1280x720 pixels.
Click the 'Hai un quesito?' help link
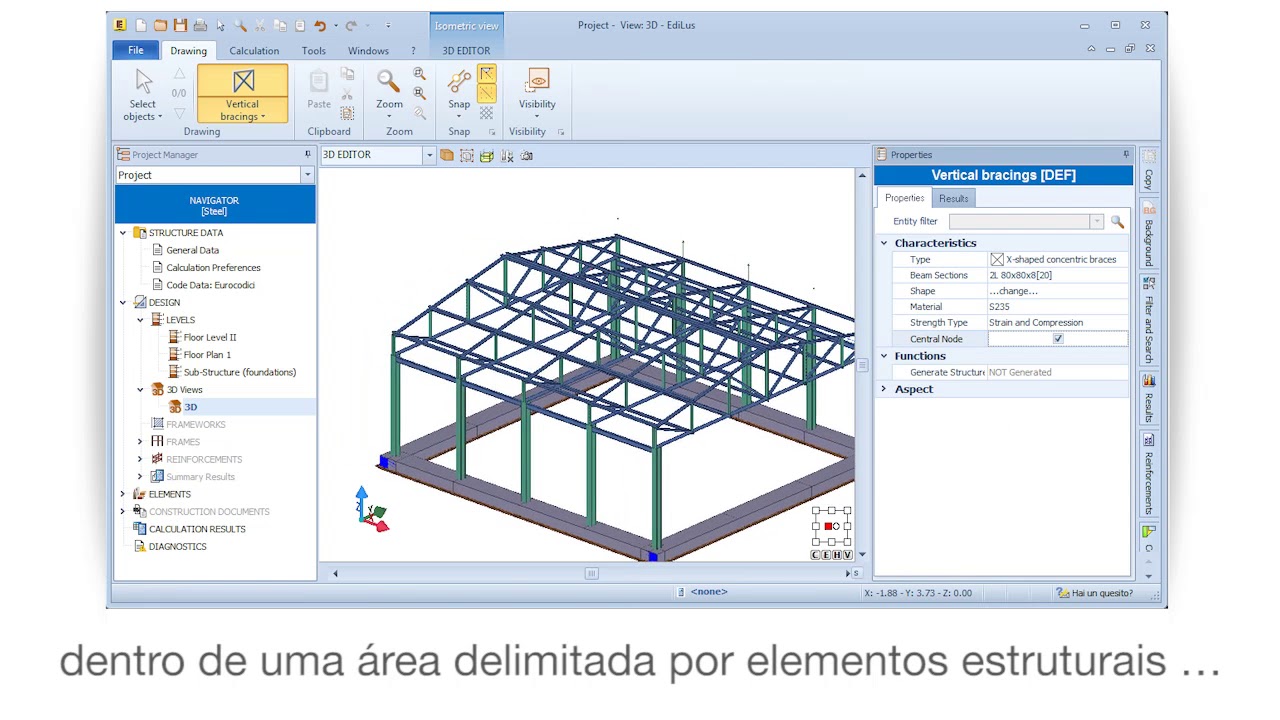tap(1102, 593)
